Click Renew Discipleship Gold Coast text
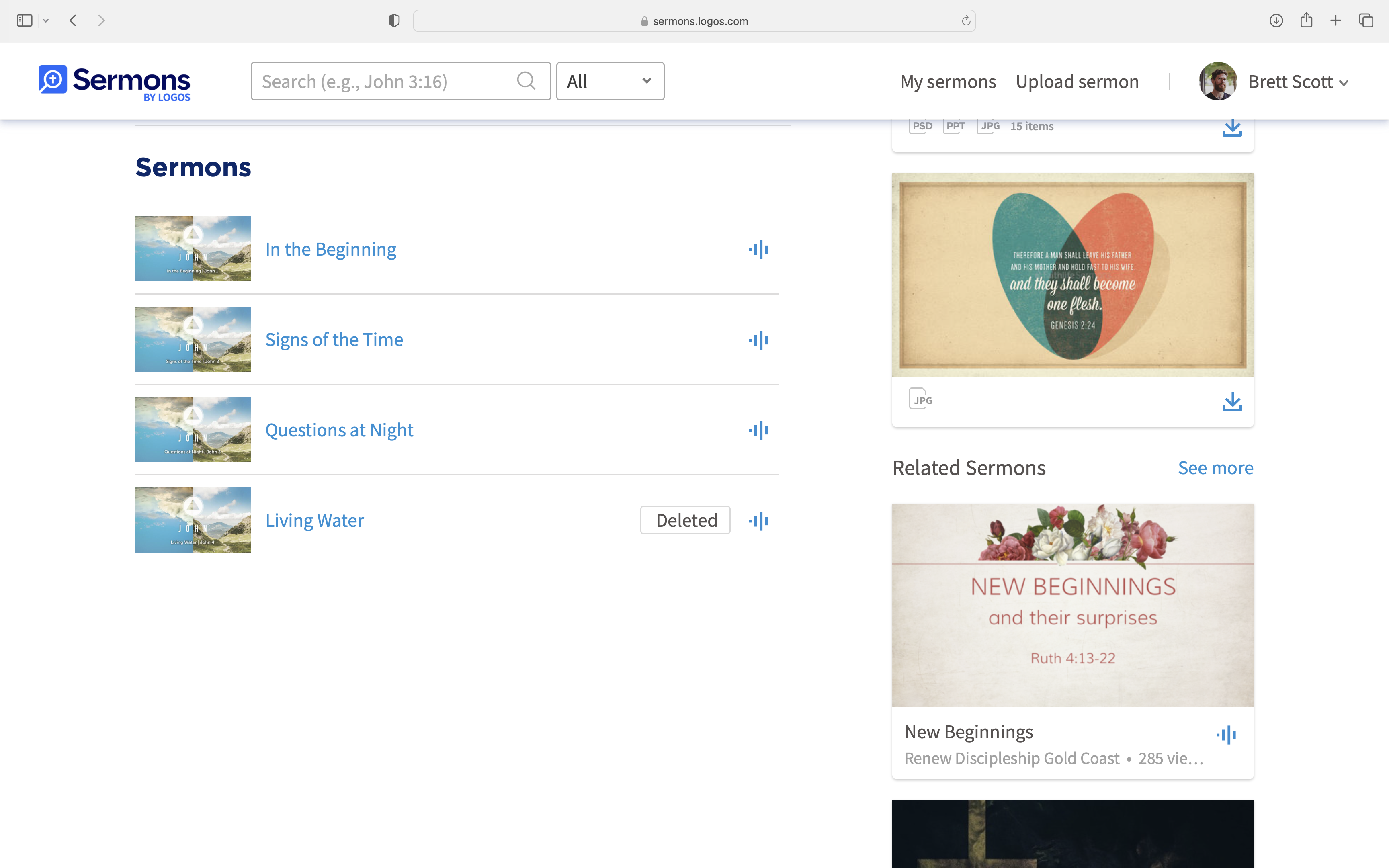Viewport: 1389px width, 868px height. click(1011, 758)
